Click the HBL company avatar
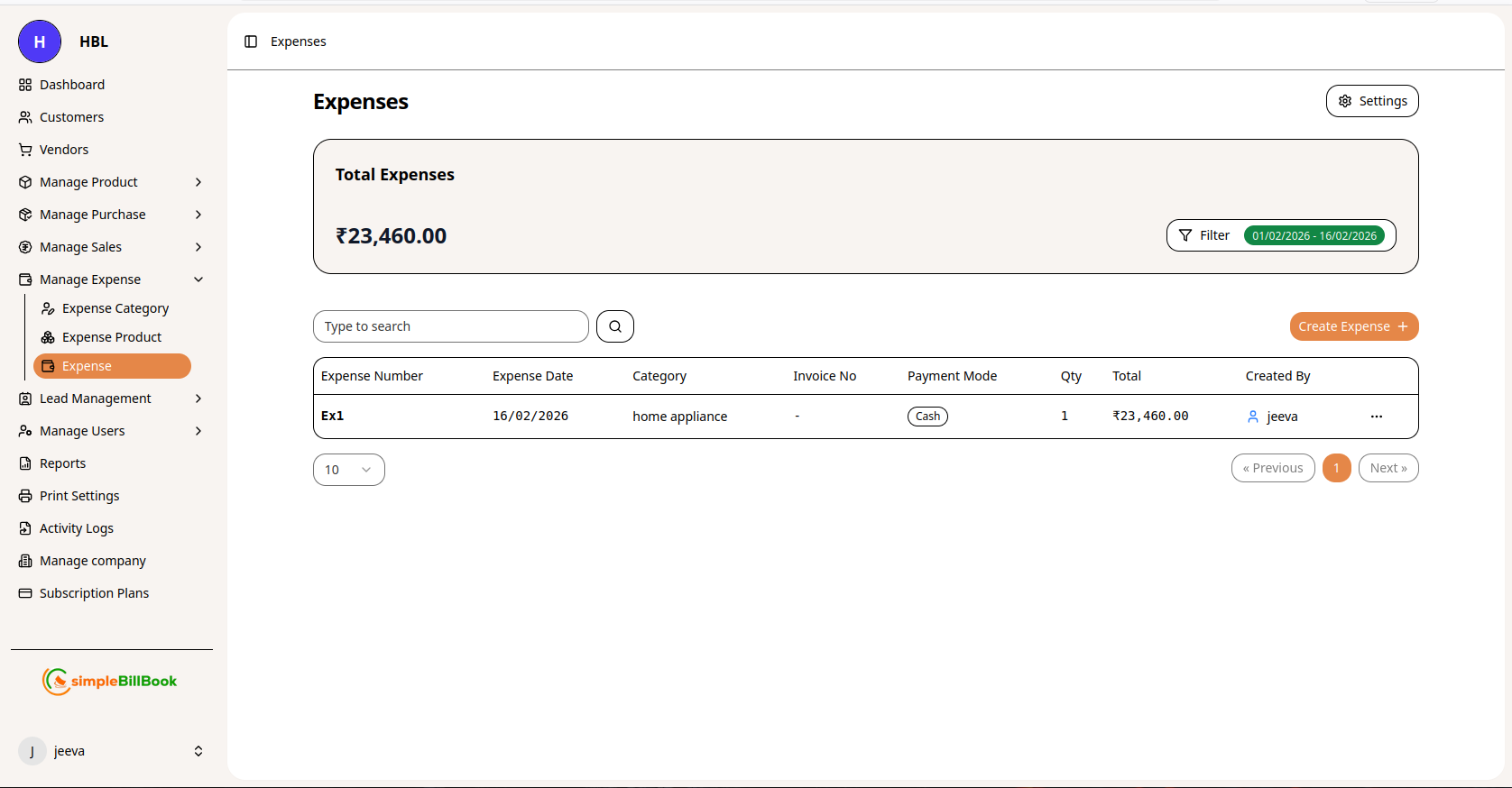This screenshot has height=788, width=1512. [40, 41]
